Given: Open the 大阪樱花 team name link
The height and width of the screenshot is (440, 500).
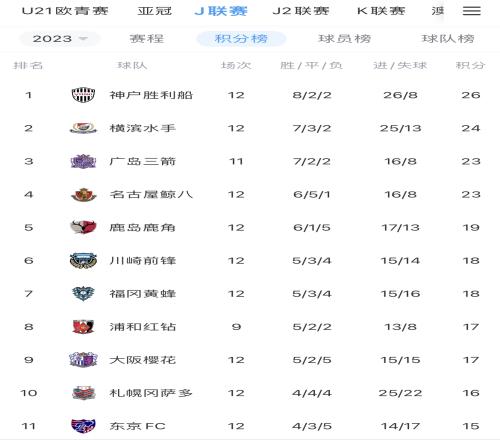Looking at the screenshot, I should [143, 360].
